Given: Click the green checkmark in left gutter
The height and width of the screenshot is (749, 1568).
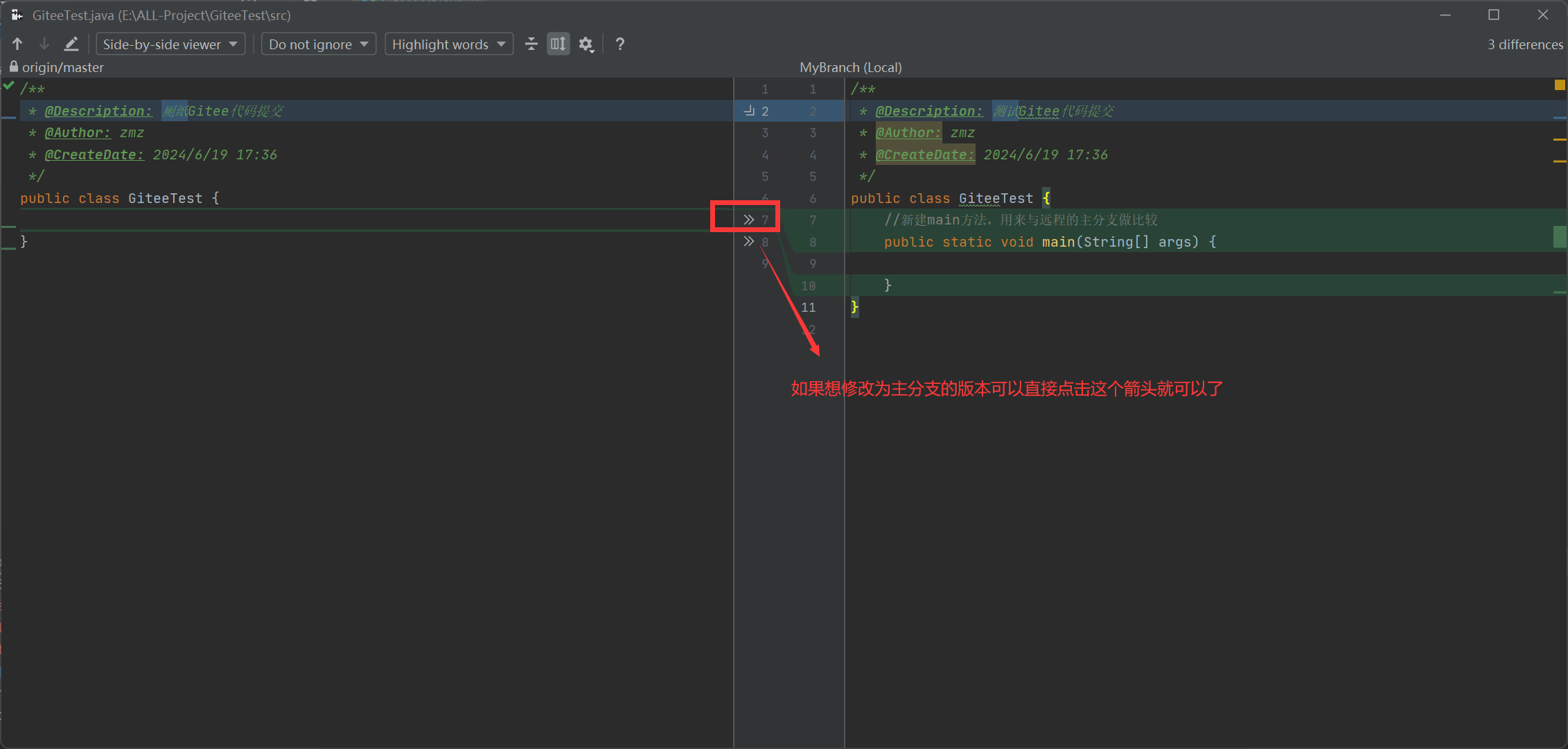Looking at the screenshot, I should 8,86.
